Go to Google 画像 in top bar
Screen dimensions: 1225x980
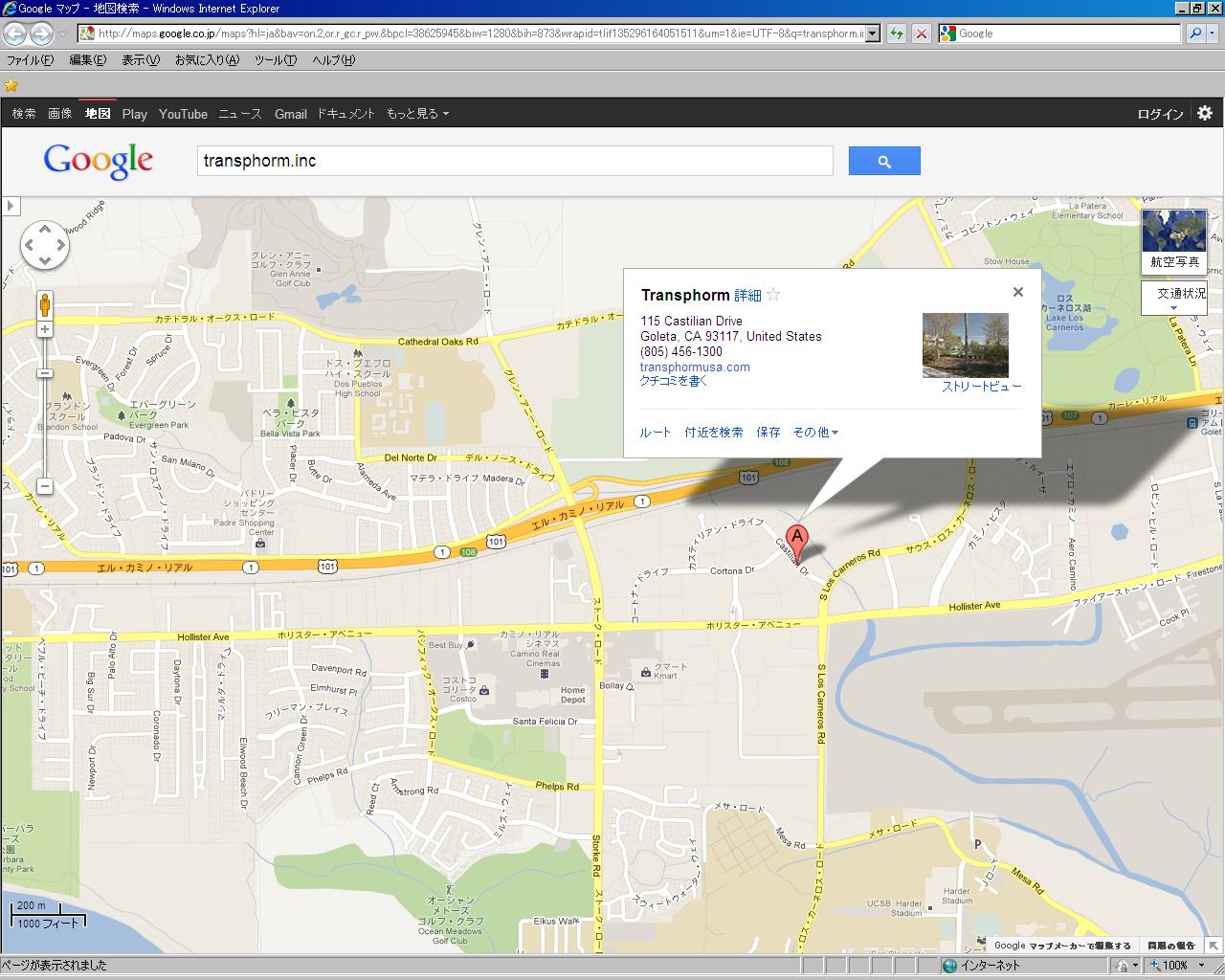point(59,114)
